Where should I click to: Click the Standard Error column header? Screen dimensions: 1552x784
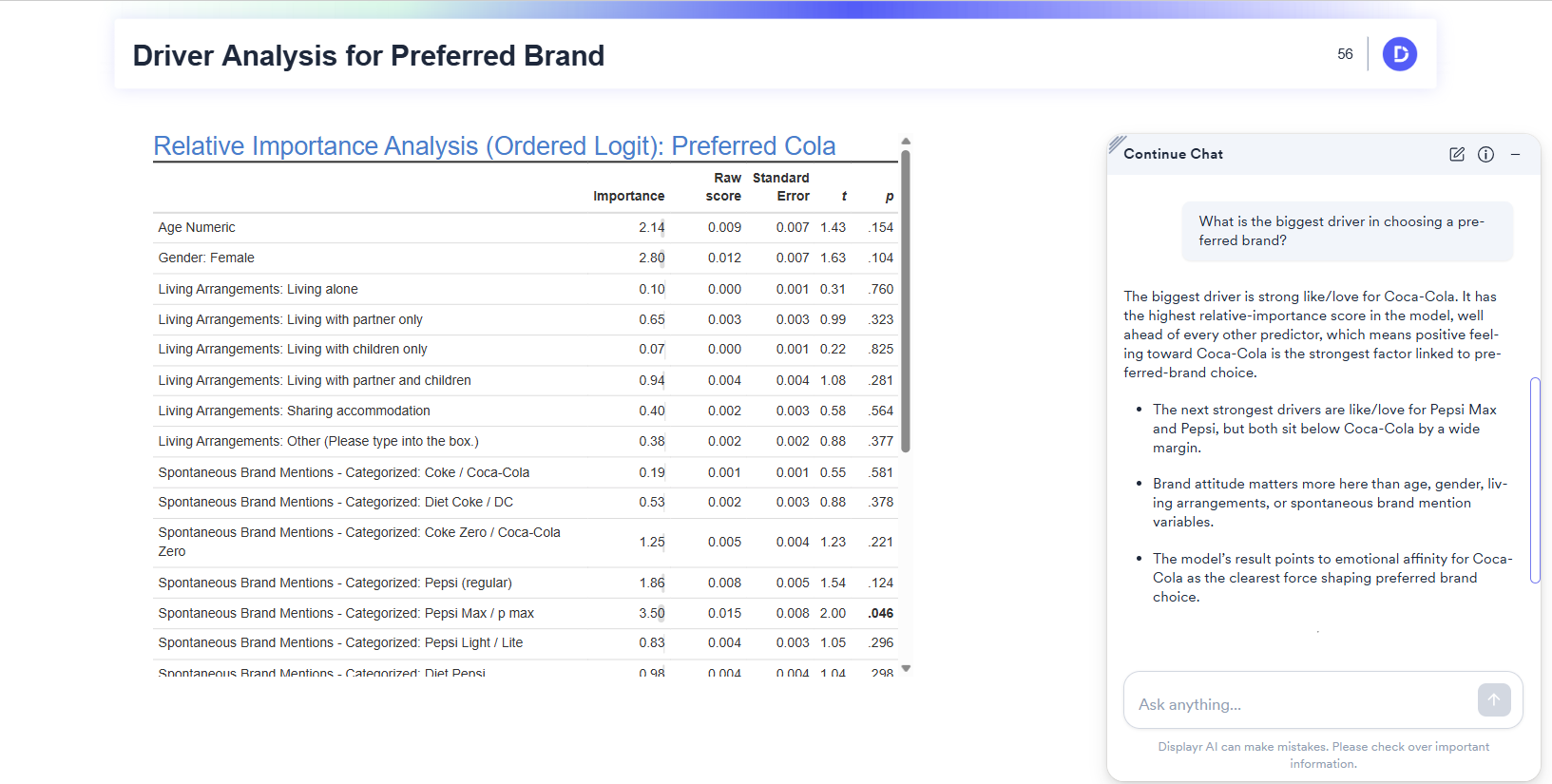point(781,187)
